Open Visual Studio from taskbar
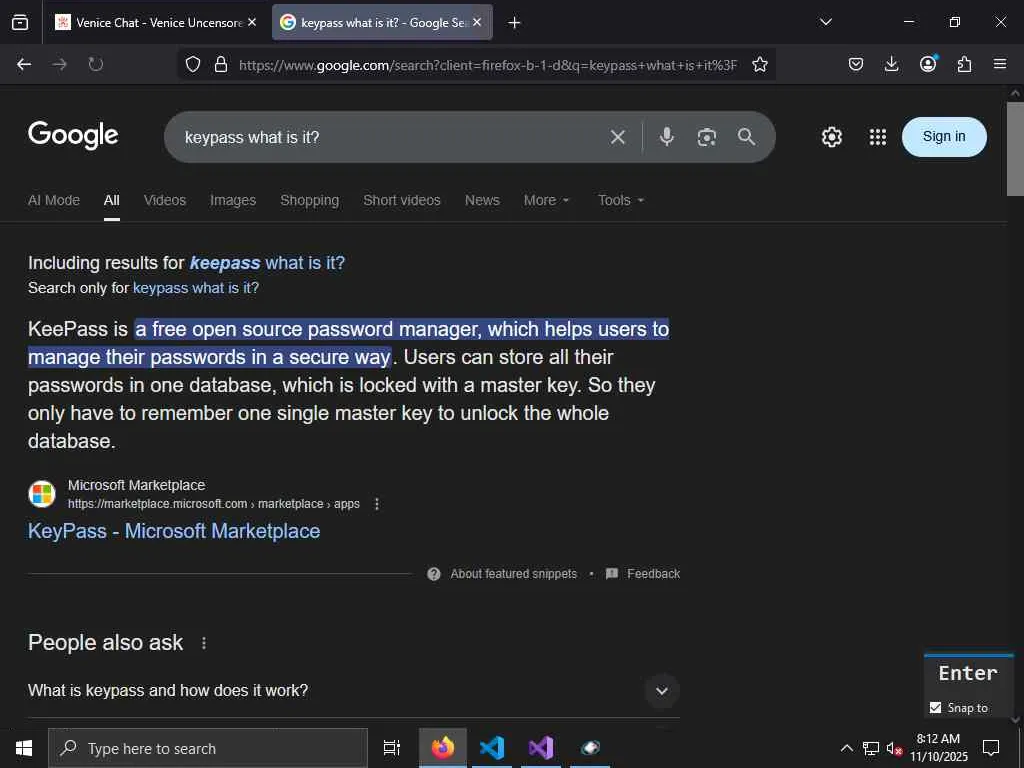The image size is (1024, 768). point(541,748)
